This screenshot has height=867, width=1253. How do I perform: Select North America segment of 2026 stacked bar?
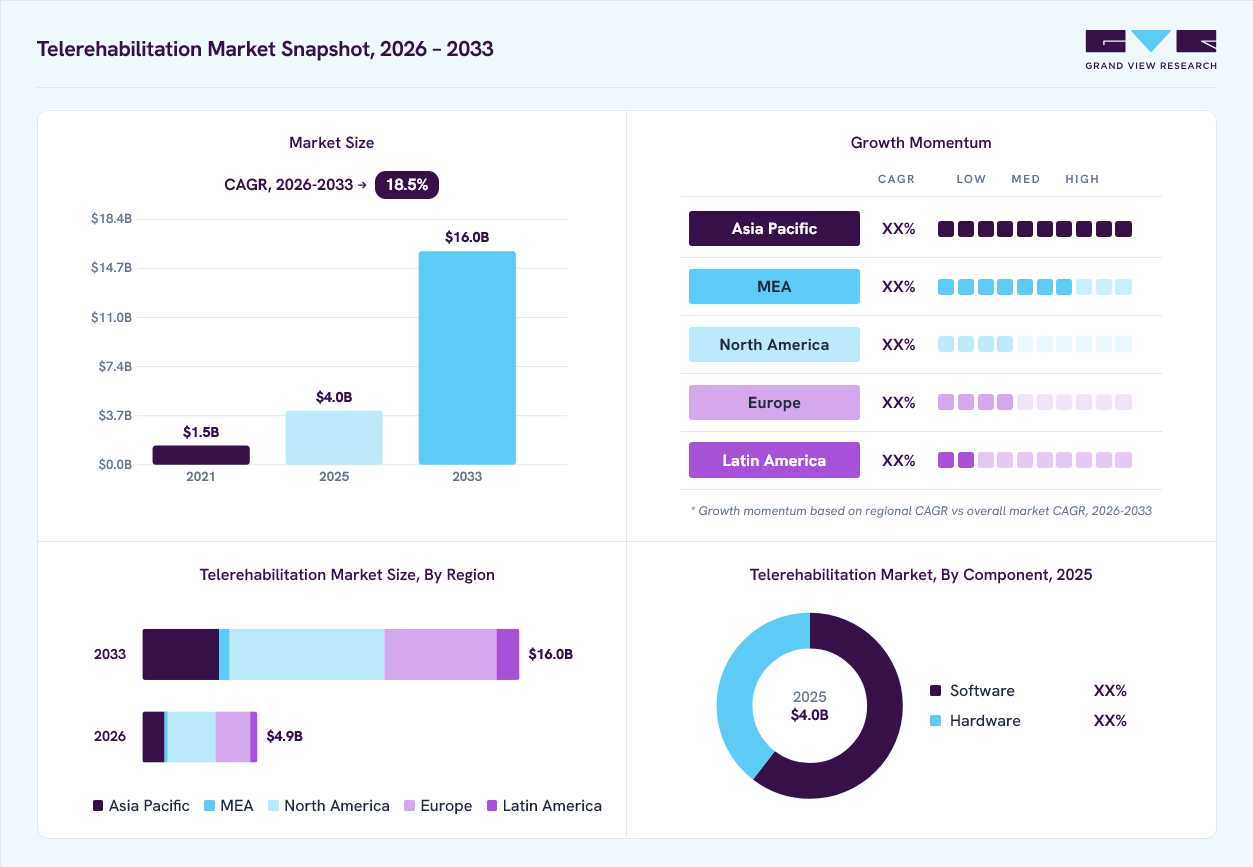192,737
